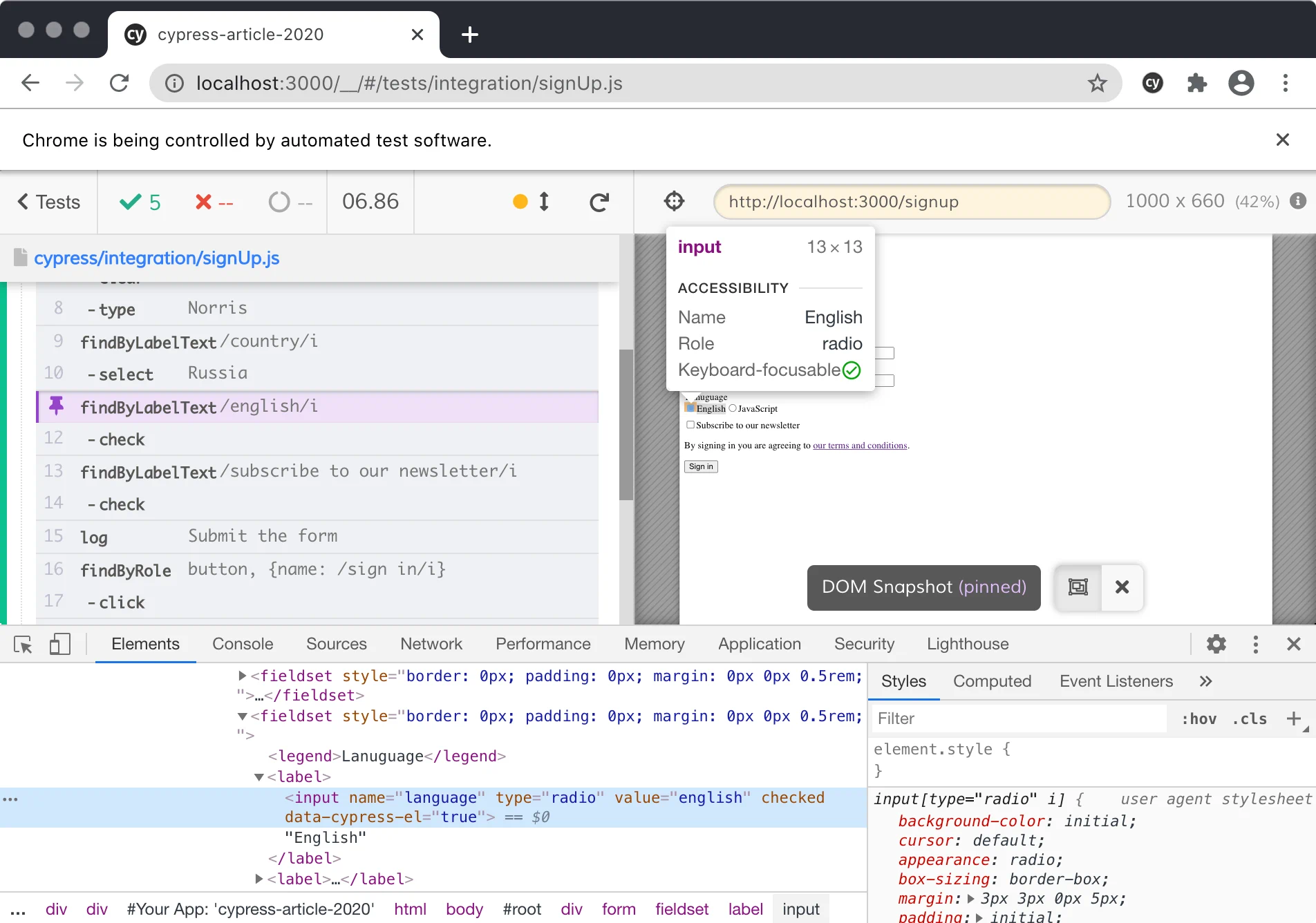Select the inspect element tool in DevTools
1316x923 pixels.
point(21,644)
